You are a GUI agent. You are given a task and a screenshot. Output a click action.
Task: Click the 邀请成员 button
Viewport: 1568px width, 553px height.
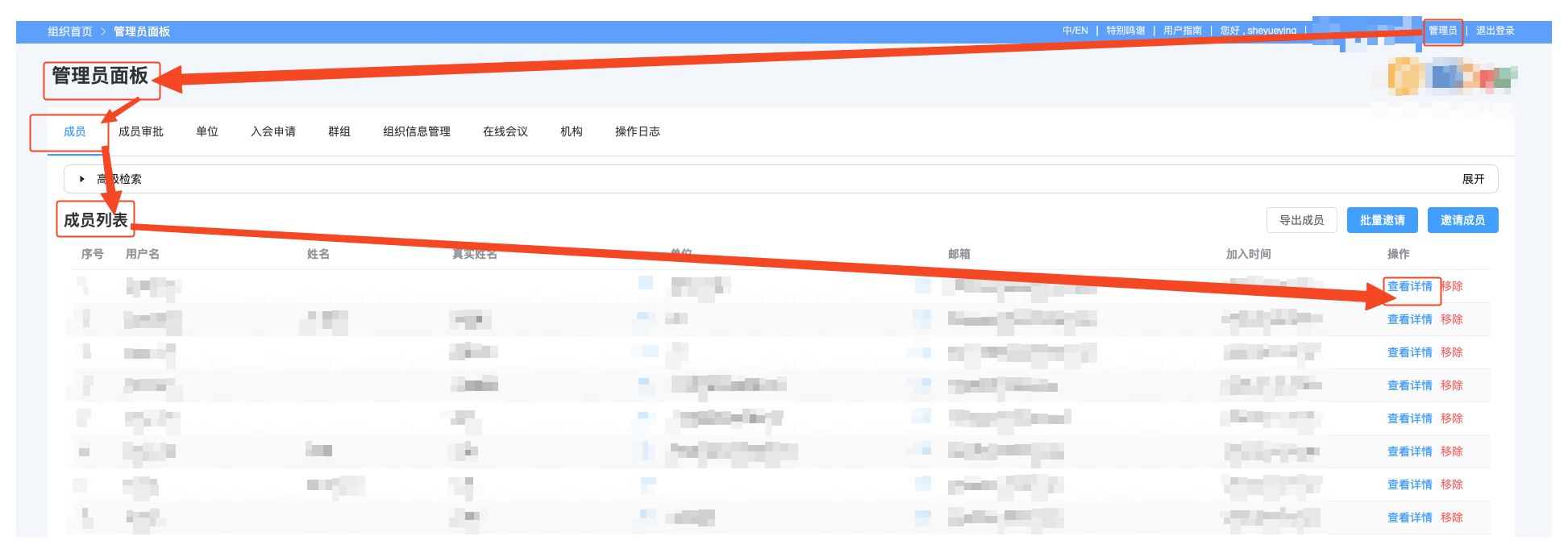[1462, 220]
